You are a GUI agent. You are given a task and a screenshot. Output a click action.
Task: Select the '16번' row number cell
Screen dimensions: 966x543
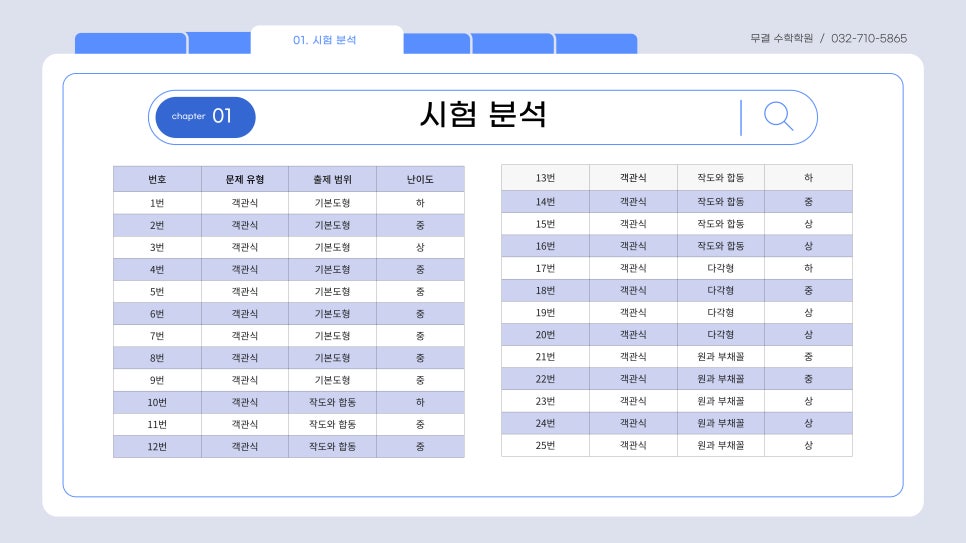click(x=545, y=246)
